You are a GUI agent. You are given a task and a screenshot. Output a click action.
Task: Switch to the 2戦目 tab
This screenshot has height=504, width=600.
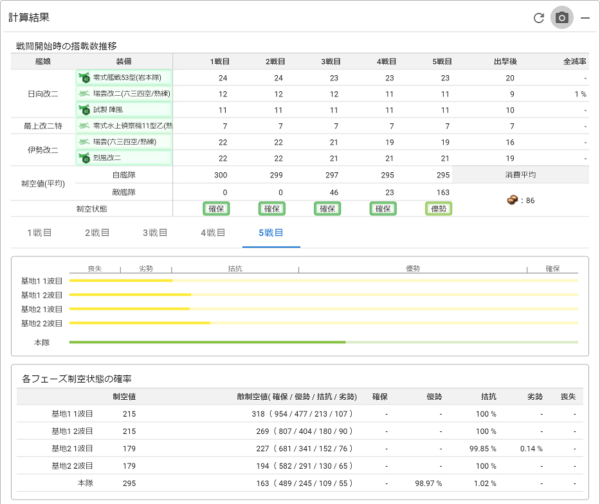pos(97,233)
